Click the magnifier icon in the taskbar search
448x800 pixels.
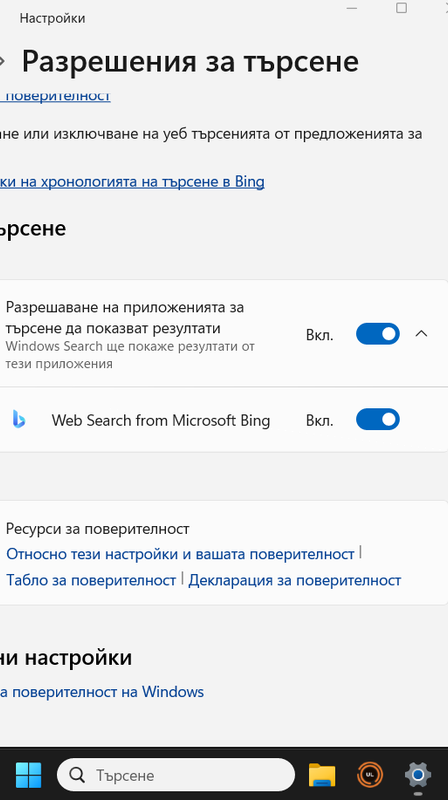(77, 776)
